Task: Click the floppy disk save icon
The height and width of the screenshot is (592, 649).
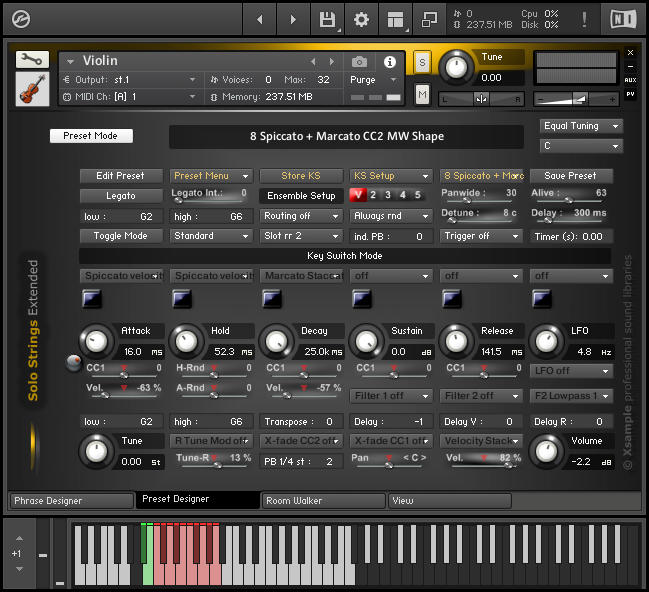Action: pyautogui.click(x=327, y=19)
